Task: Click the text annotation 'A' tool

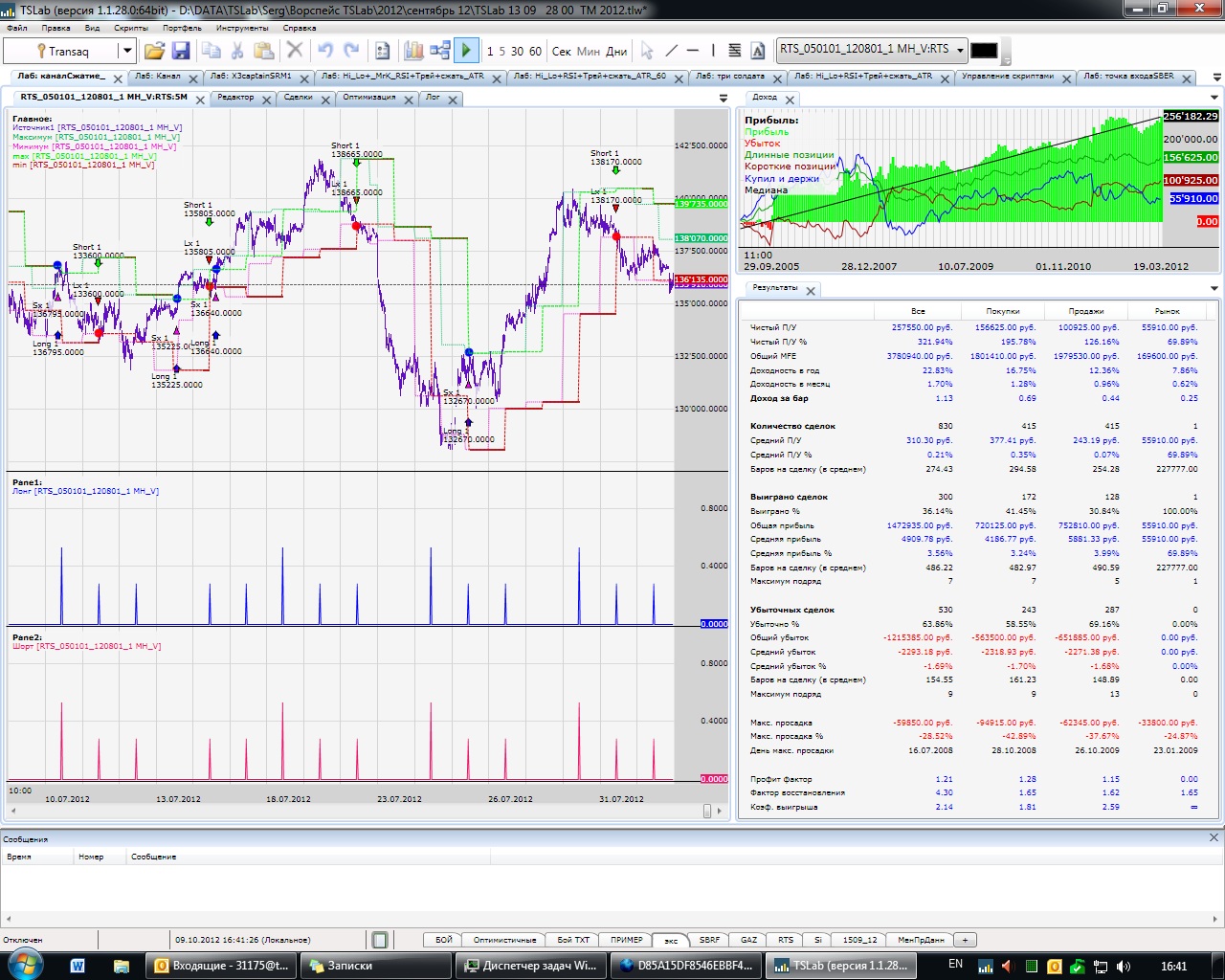Action: click(758, 51)
